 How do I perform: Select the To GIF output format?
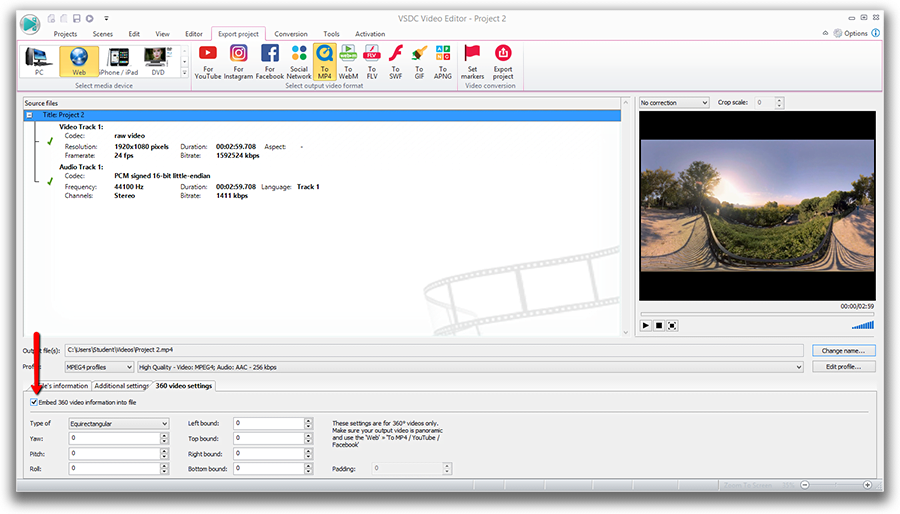420,62
